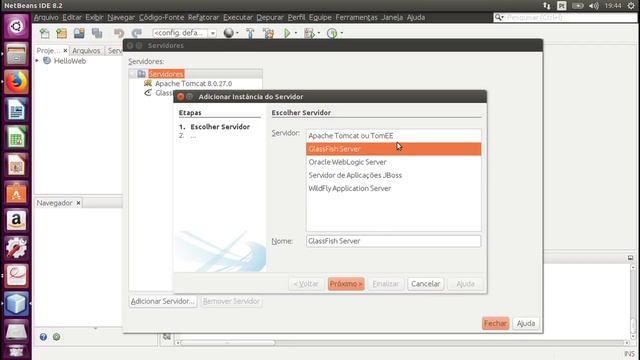Open the Amazon launcher icon
The image size is (640, 360).
(16, 220)
